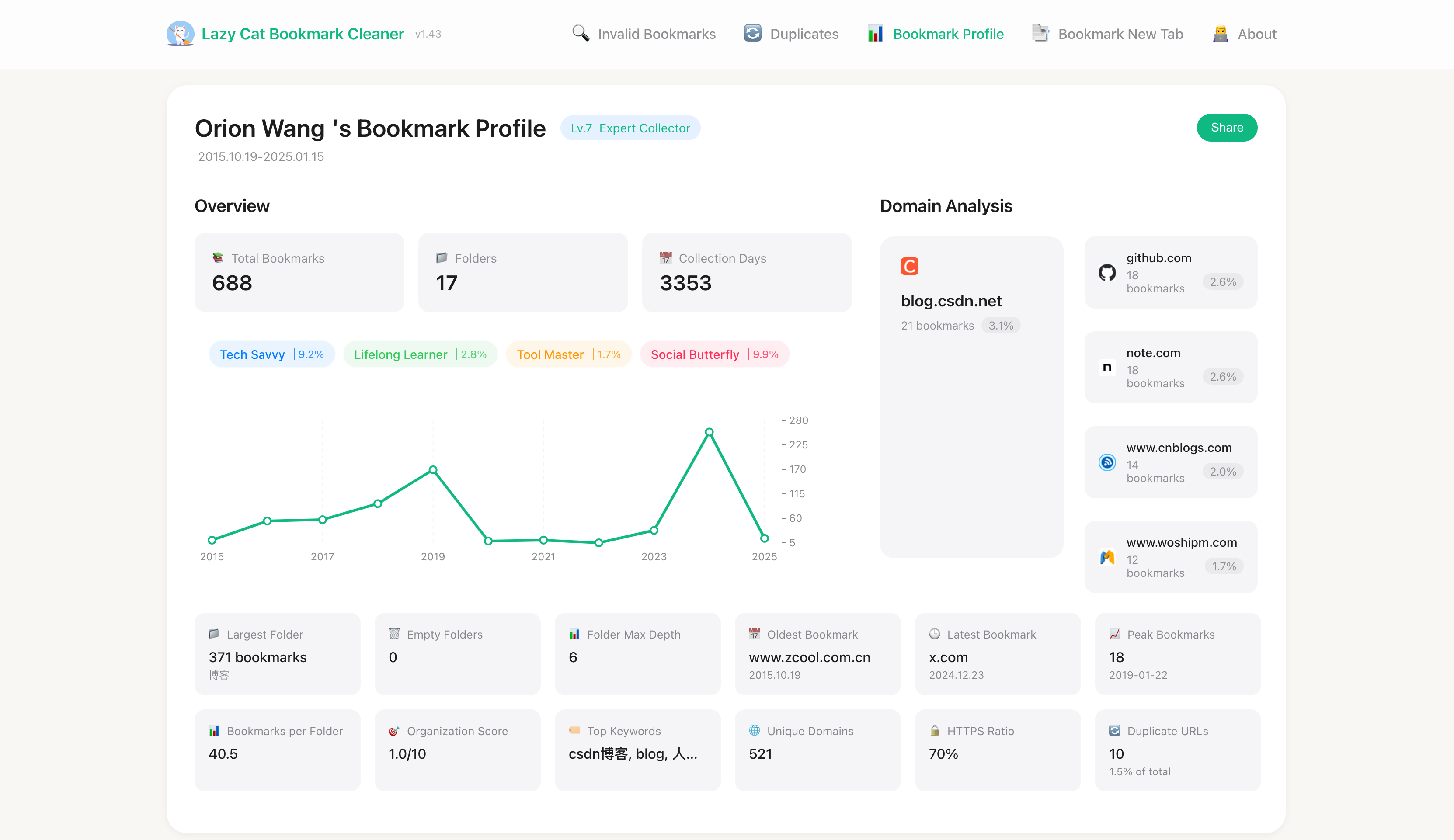1454x840 pixels.
Task: Click the Lv.7 Expert Collector badge
Action: click(x=630, y=128)
